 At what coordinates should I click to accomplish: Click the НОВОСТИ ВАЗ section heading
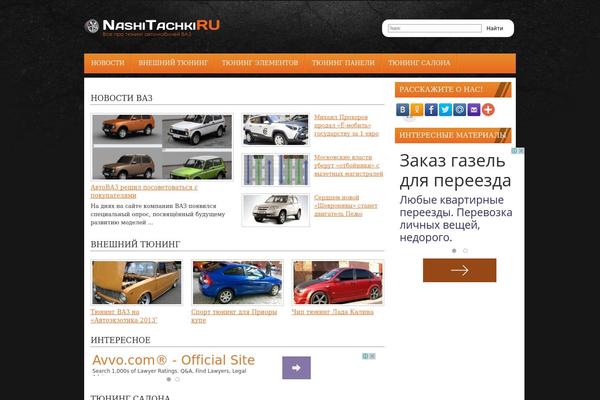[x=122, y=98]
